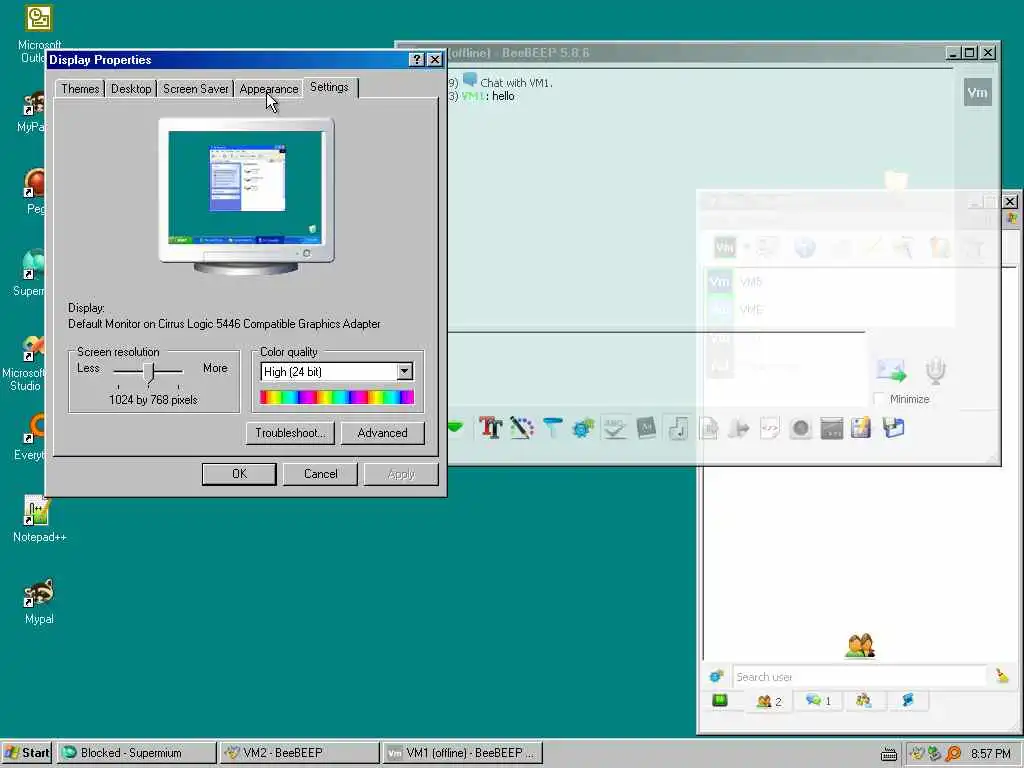This screenshot has height=768, width=1024.
Task: Open the Appearance tab
Action: click(x=268, y=89)
